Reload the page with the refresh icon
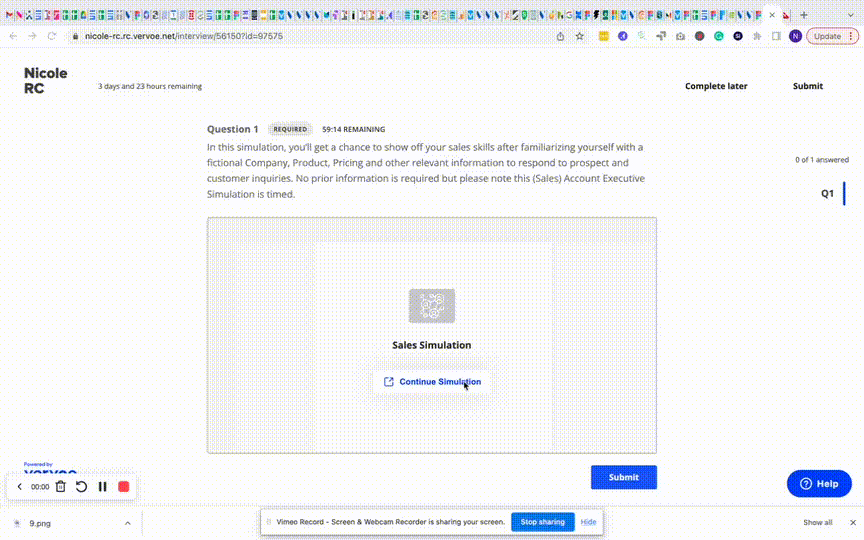This screenshot has width=864, height=540. click(52, 36)
